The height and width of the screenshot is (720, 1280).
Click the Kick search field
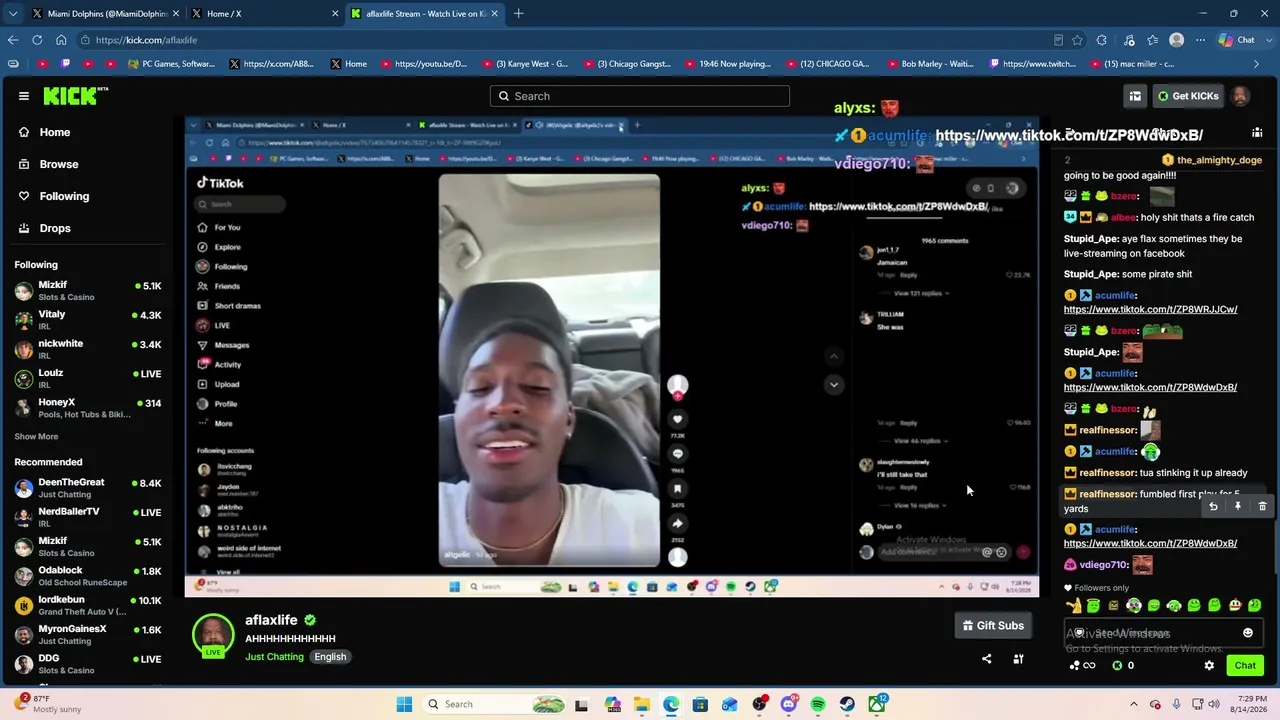(640, 96)
